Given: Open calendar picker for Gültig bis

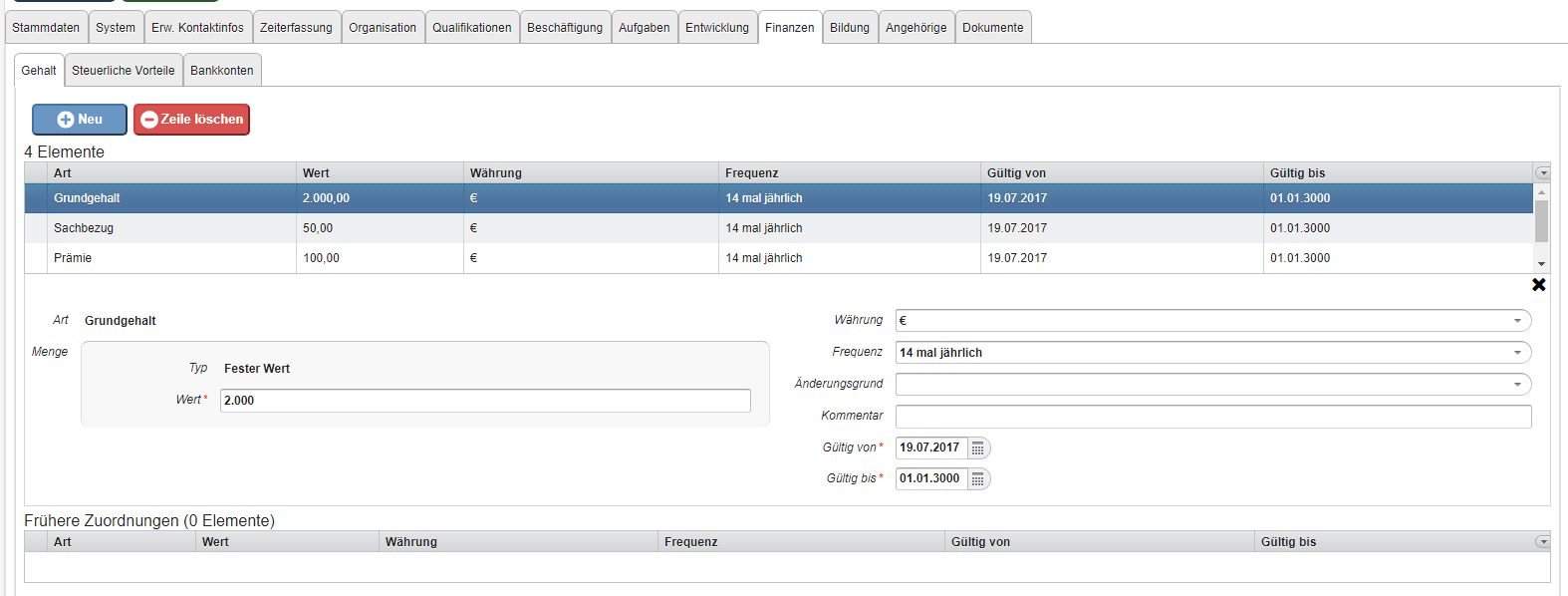Looking at the screenshot, I should click(x=978, y=479).
